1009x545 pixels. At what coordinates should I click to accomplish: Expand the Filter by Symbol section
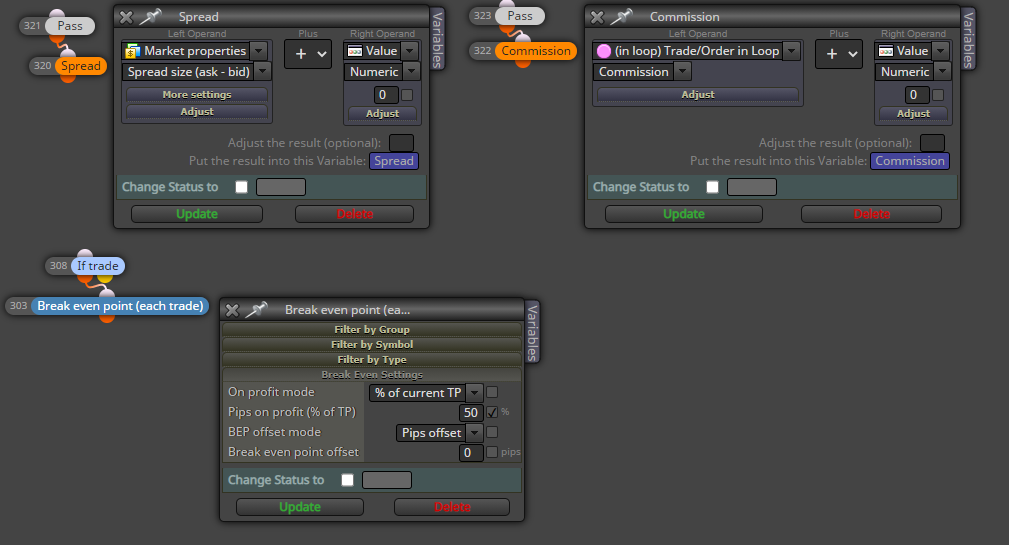click(x=372, y=344)
